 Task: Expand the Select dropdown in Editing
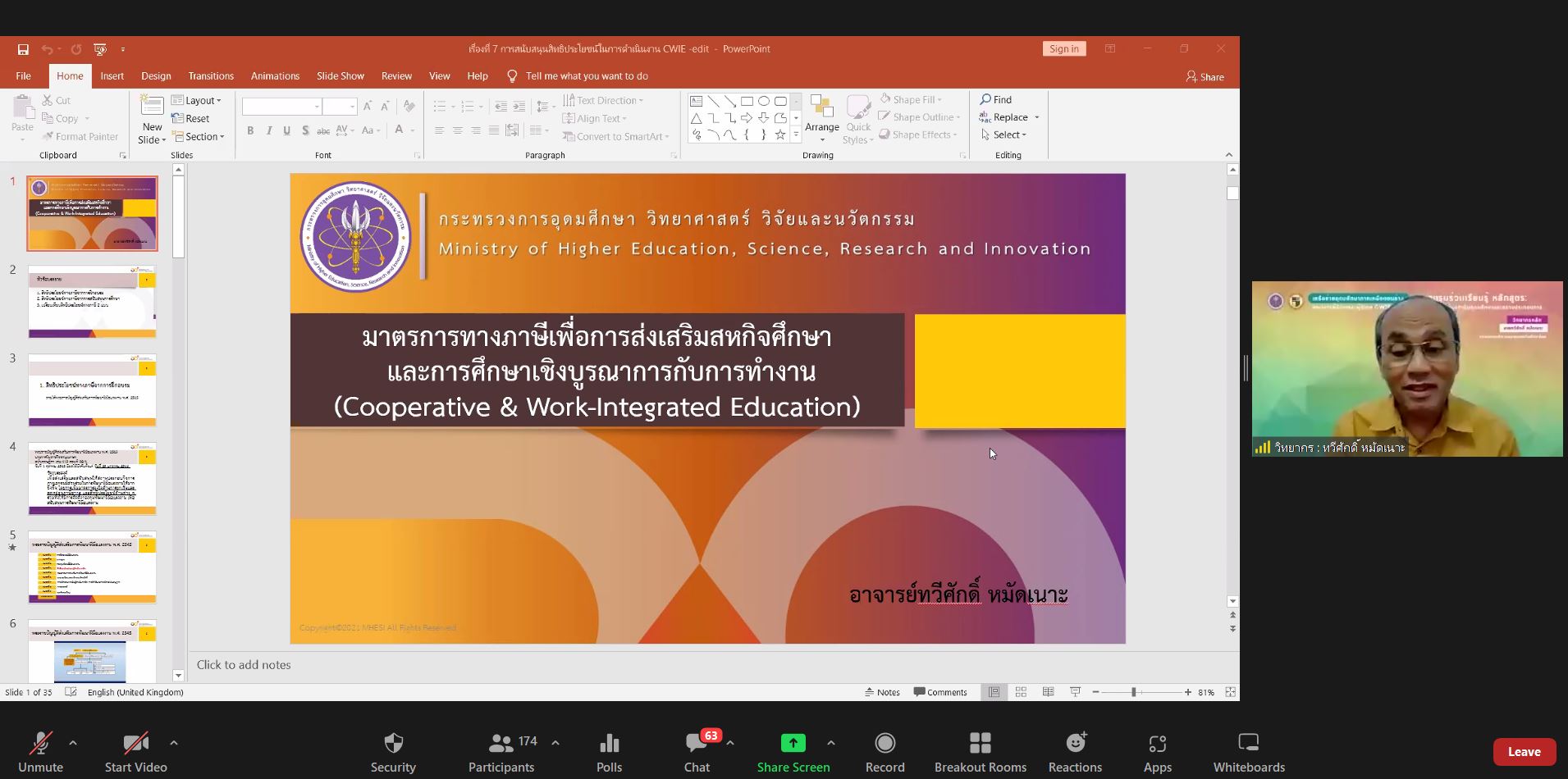point(1003,134)
